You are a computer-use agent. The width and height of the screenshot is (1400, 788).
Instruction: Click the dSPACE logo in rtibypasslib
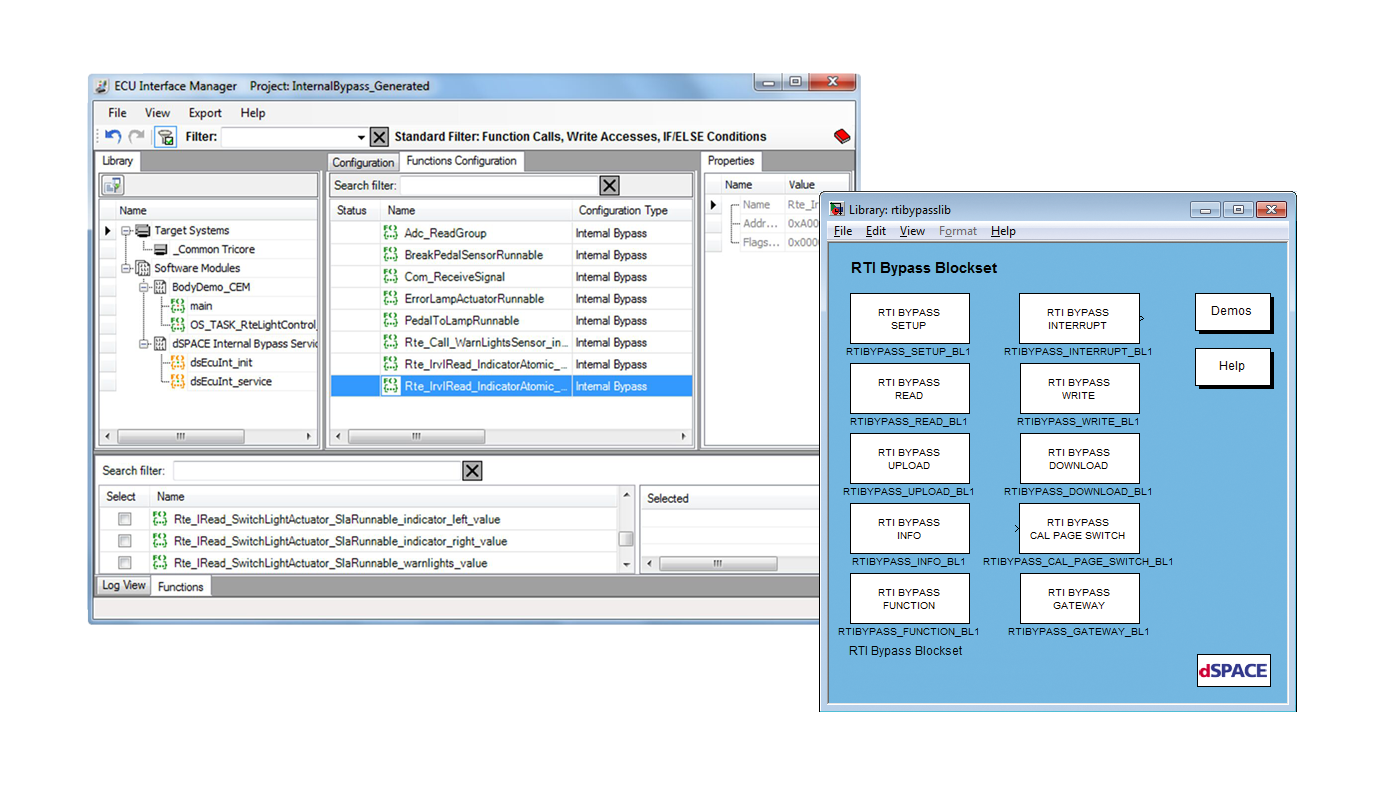1233,671
